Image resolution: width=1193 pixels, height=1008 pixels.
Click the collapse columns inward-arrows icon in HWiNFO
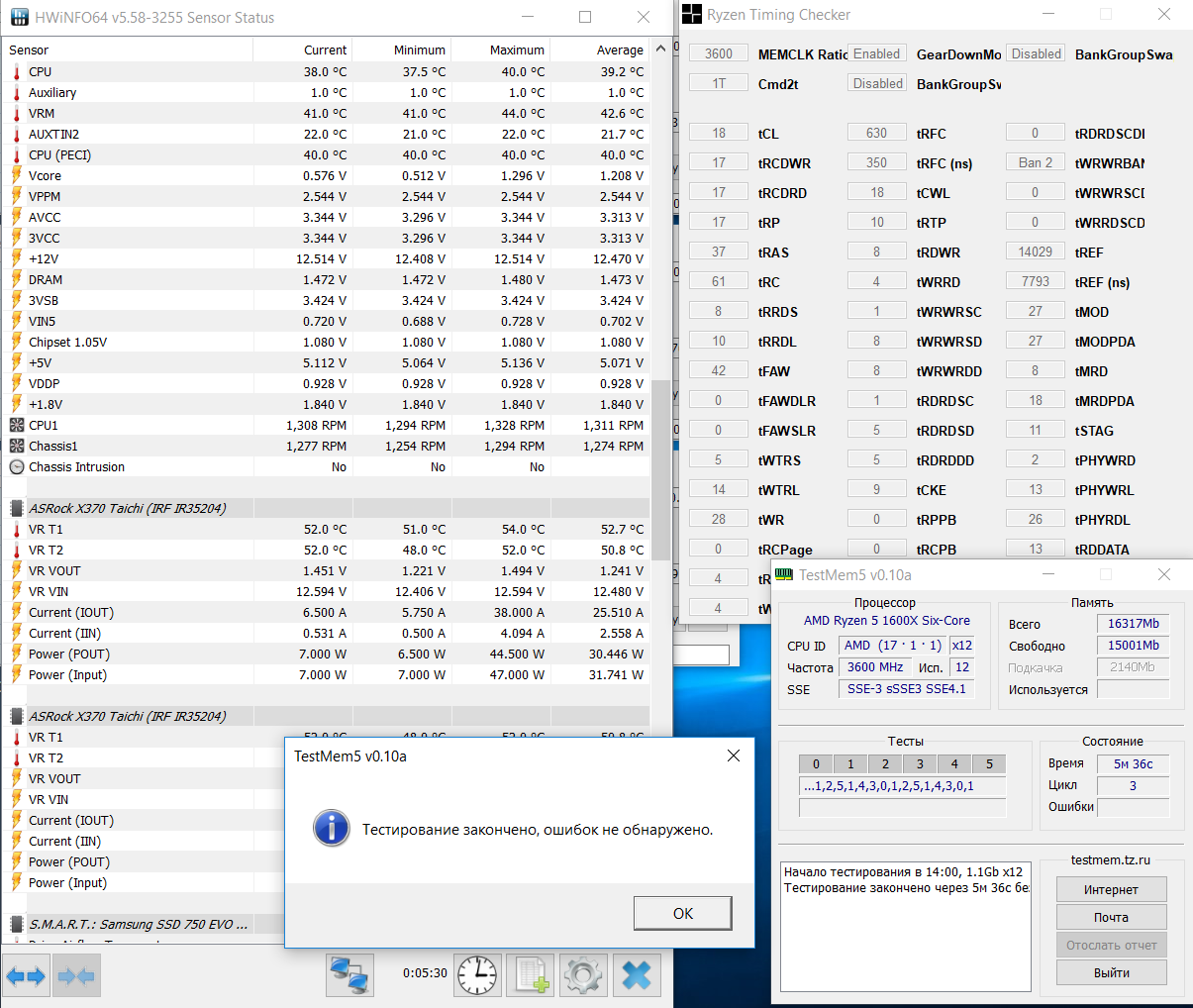click(76, 976)
